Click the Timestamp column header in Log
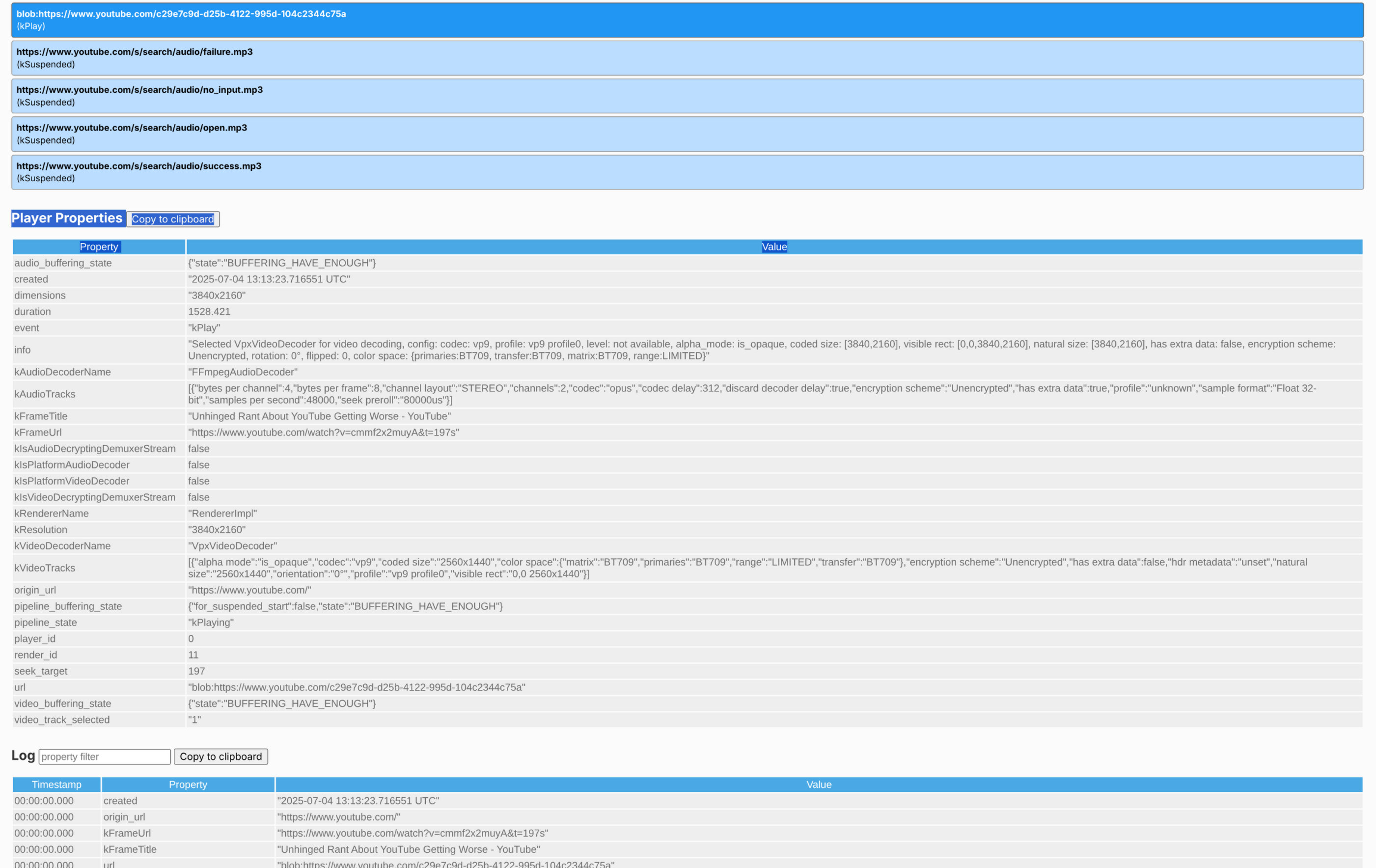The width and height of the screenshot is (1376, 868). (x=56, y=785)
